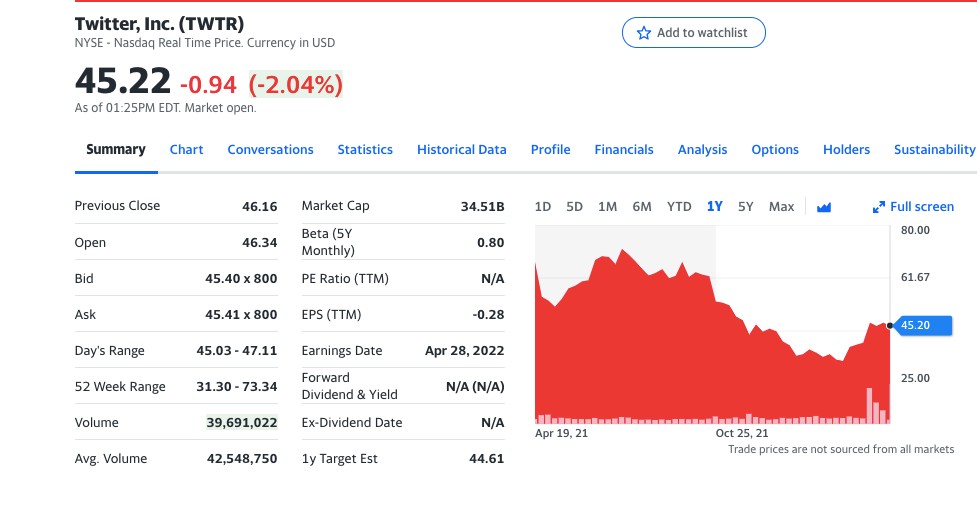977x509 pixels.
Task: Open the Holders tab
Action: 846,150
